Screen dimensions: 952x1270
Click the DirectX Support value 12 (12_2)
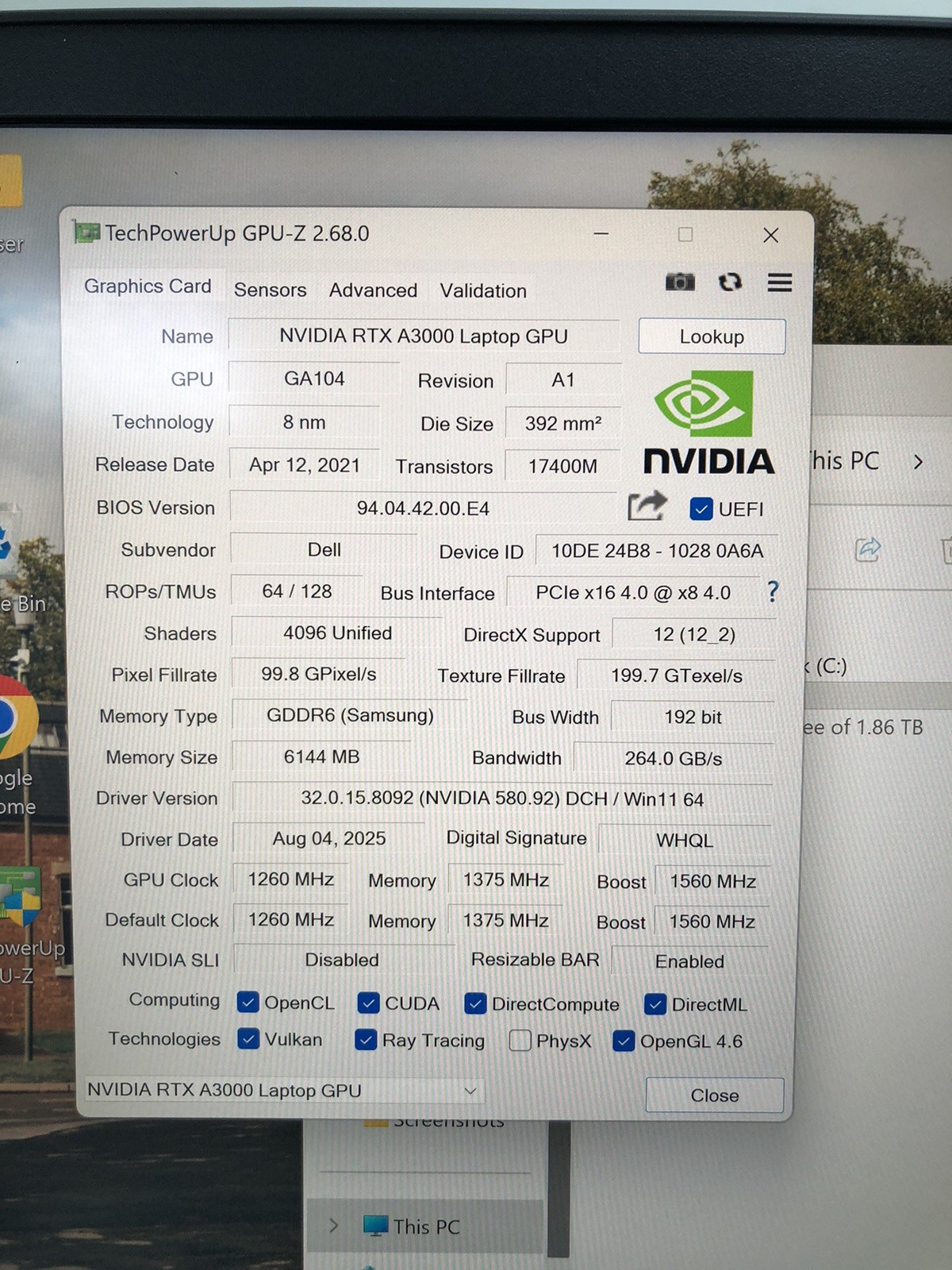tap(694, 635)
